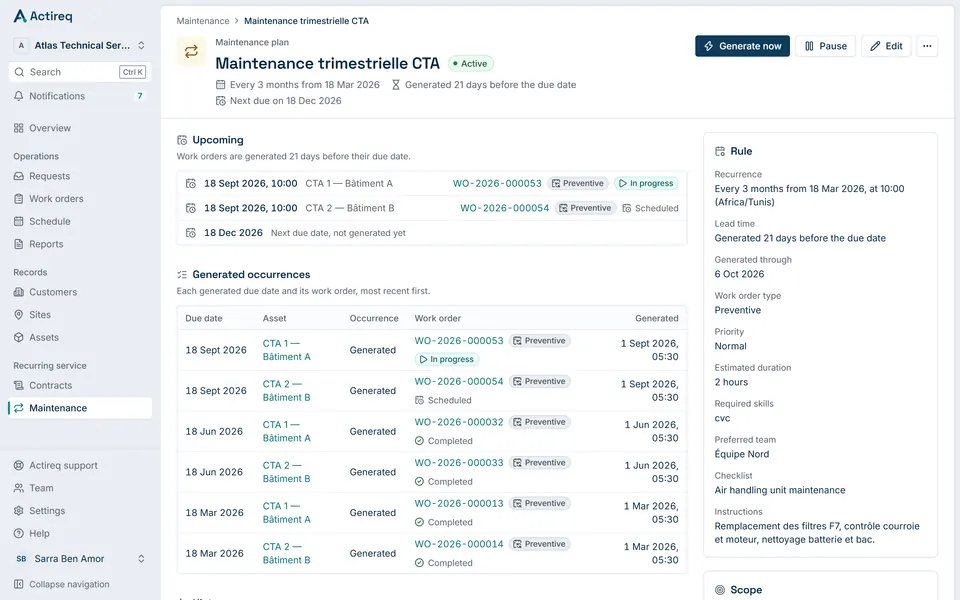Screen dimensions: 960x600
Task: Open work order WO-2026-000032
Action: [459, 422]
